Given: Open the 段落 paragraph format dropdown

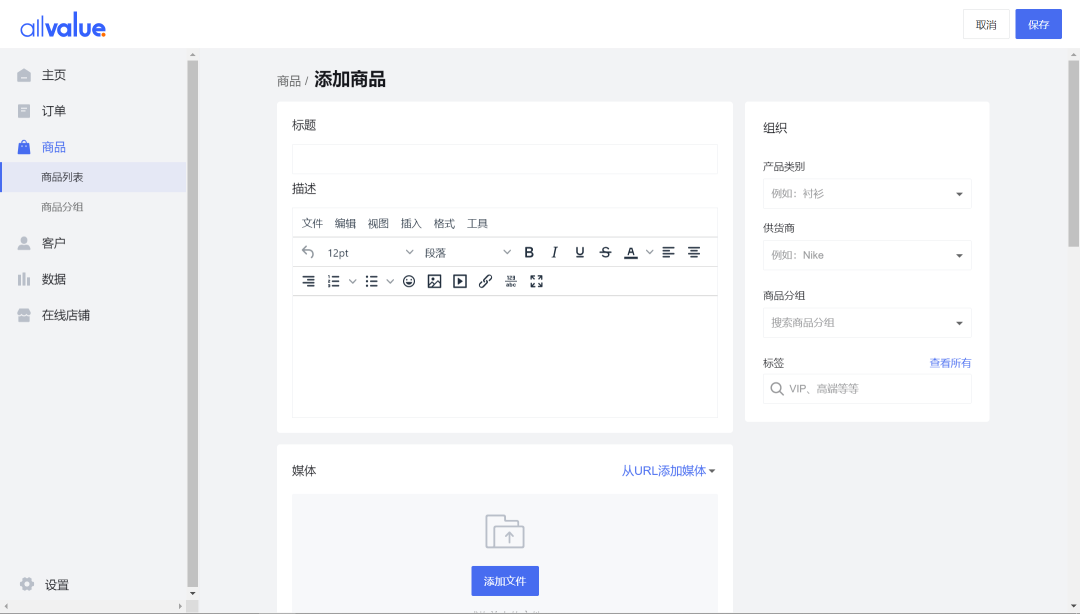Looking at the screenshot, I should (468, 252).
